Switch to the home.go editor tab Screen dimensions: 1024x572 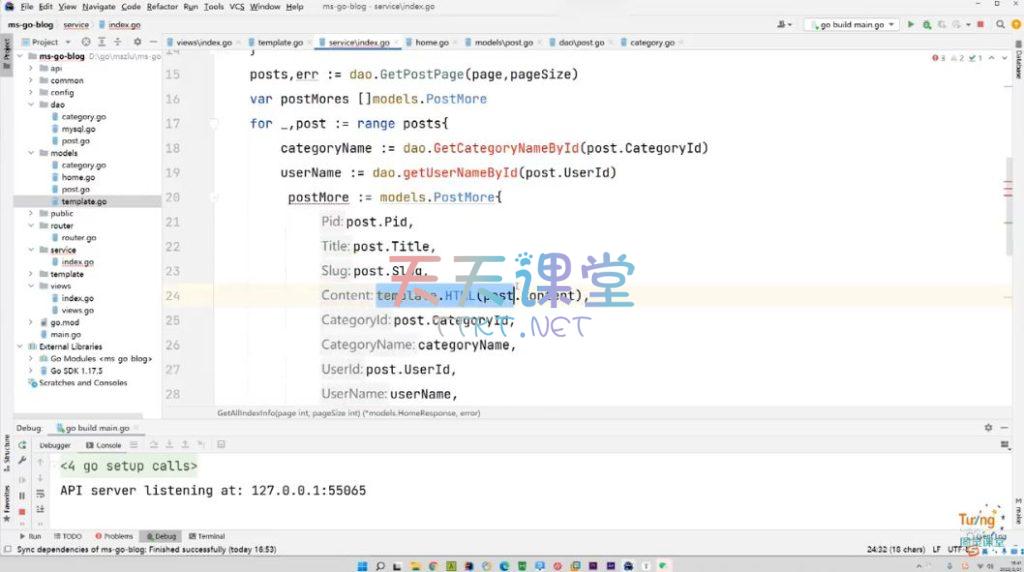point(432,43)
